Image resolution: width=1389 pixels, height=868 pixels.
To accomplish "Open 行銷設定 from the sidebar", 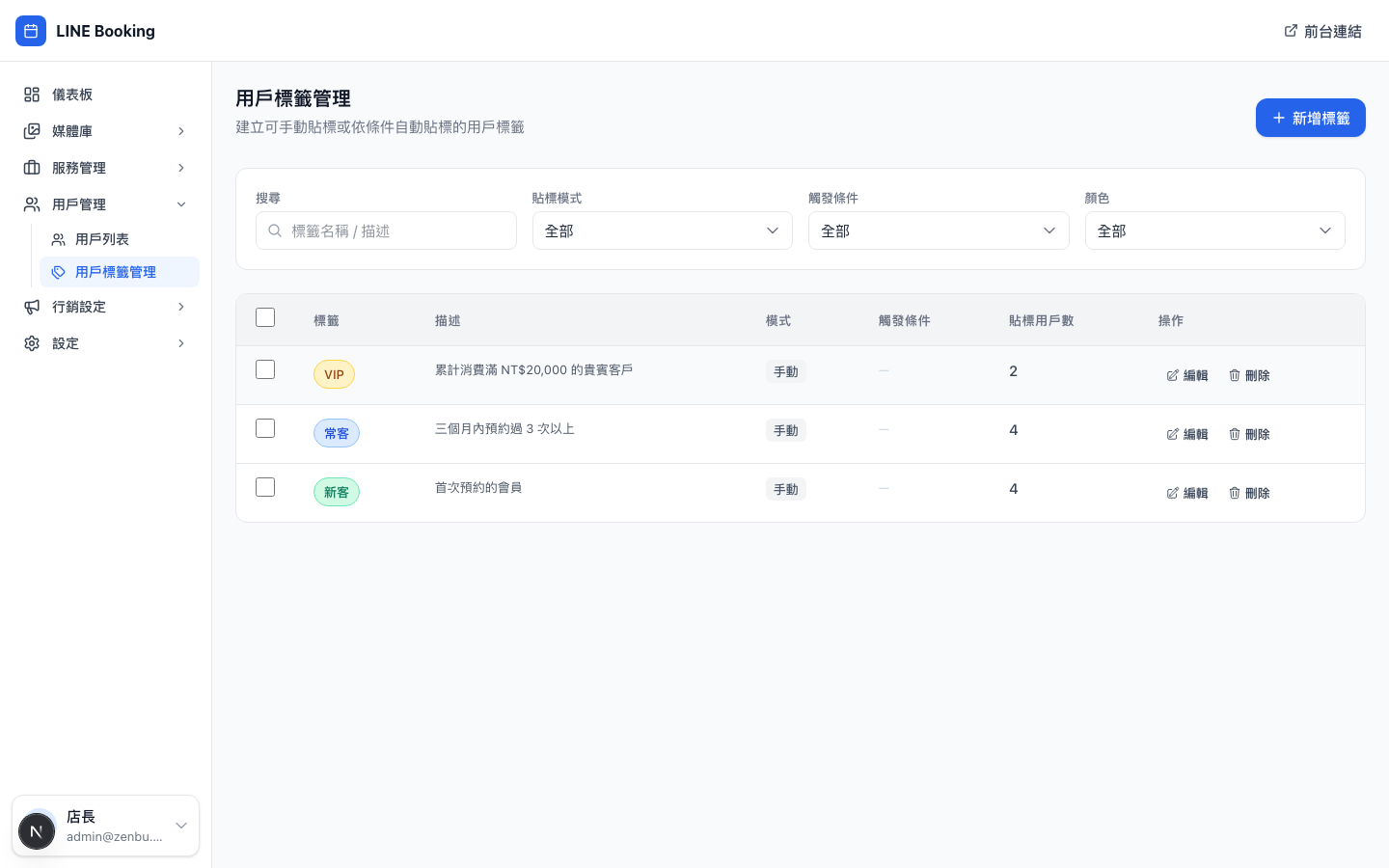I will [x=77, y=307].
